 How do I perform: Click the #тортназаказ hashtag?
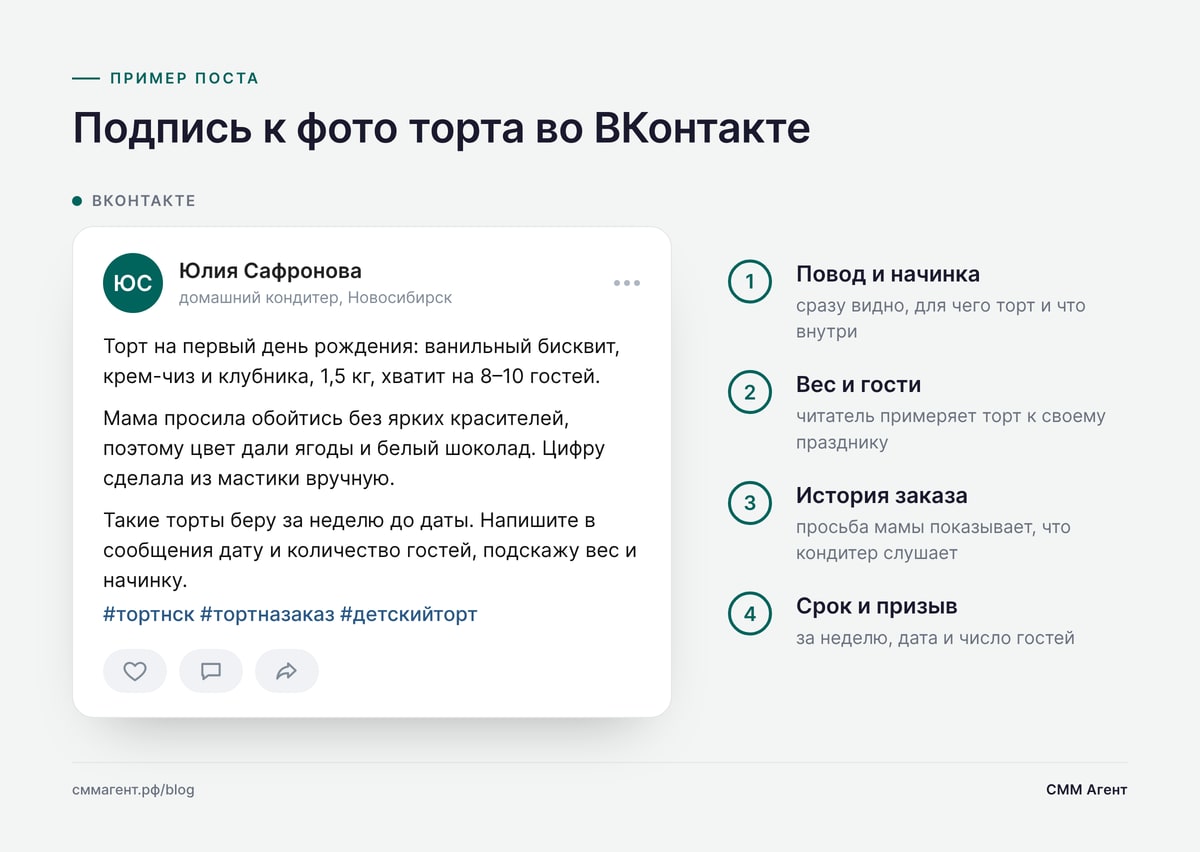pos(267,614)
